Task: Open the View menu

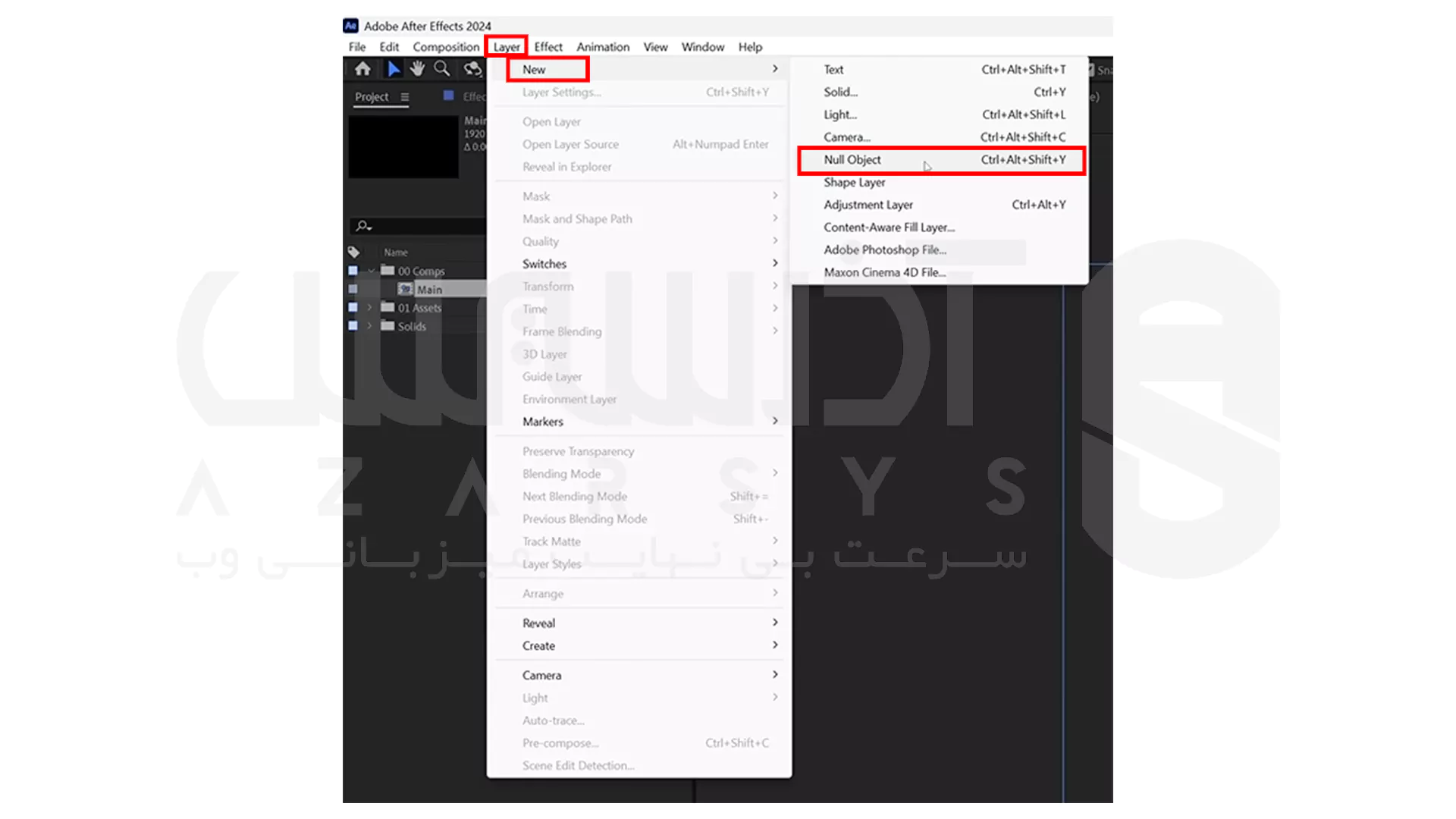Action: click(x=655, y=47)
